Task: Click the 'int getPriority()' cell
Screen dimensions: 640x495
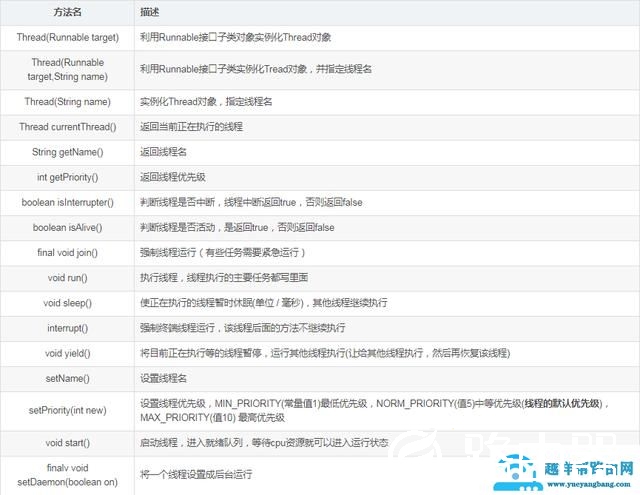Action: (67, 177)
